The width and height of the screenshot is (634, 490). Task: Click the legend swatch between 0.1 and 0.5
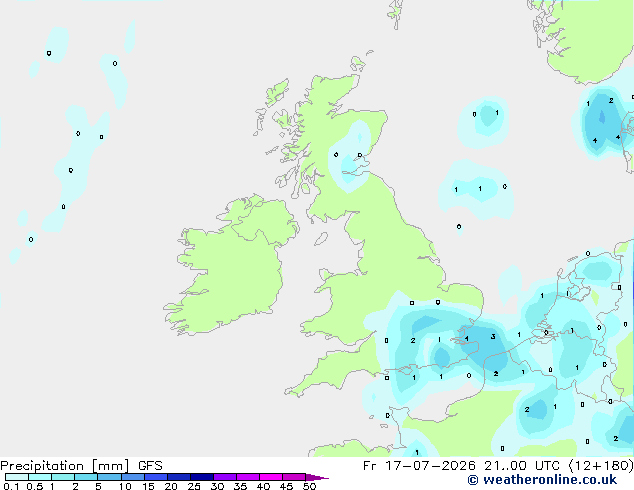pyautogui.click(x=17, y=477)
